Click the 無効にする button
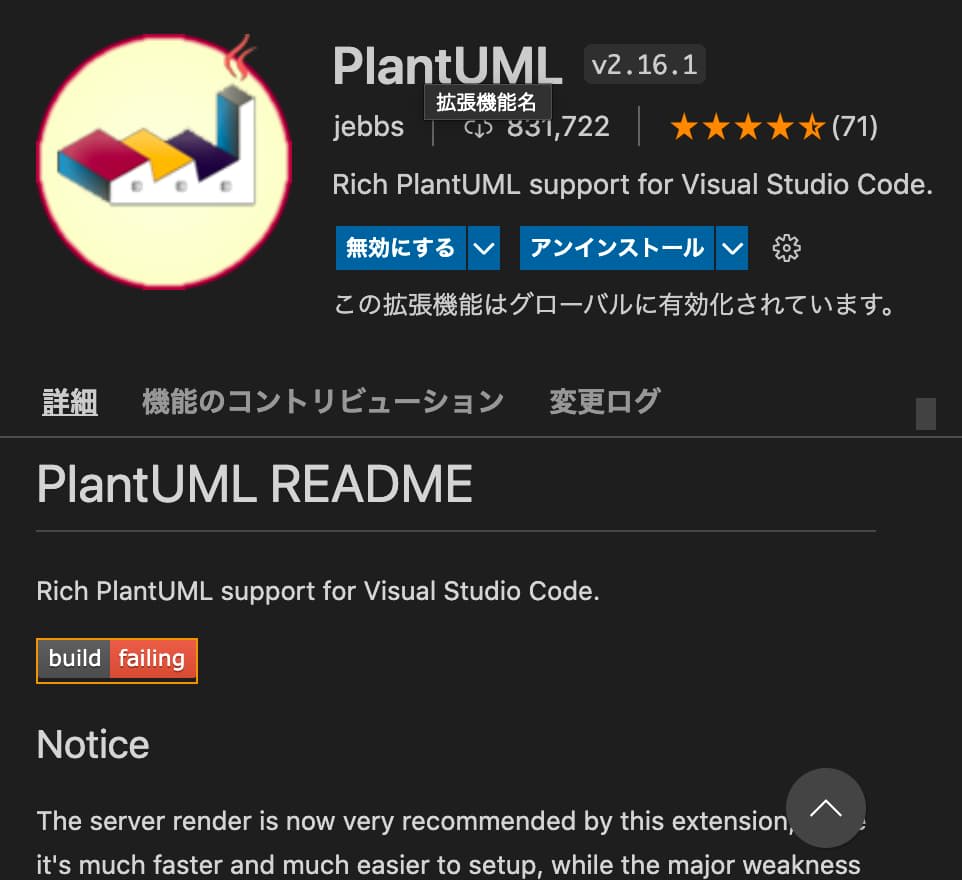The height and width of the screenshot is (880, 962). tap(401, 248)
